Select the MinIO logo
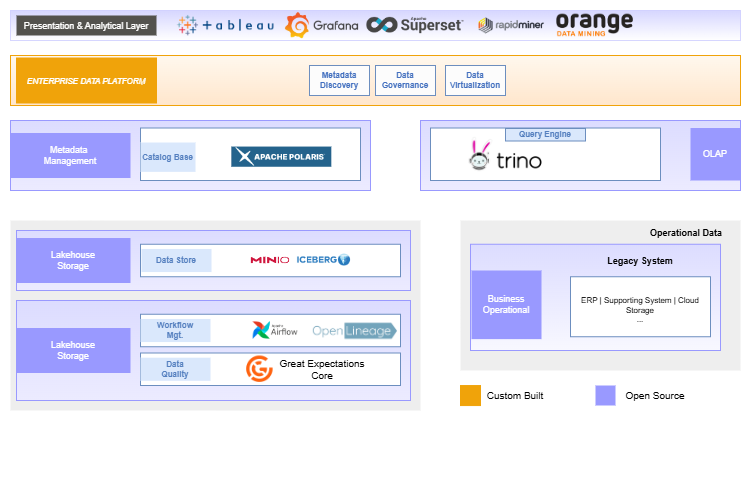 (270, 260)
